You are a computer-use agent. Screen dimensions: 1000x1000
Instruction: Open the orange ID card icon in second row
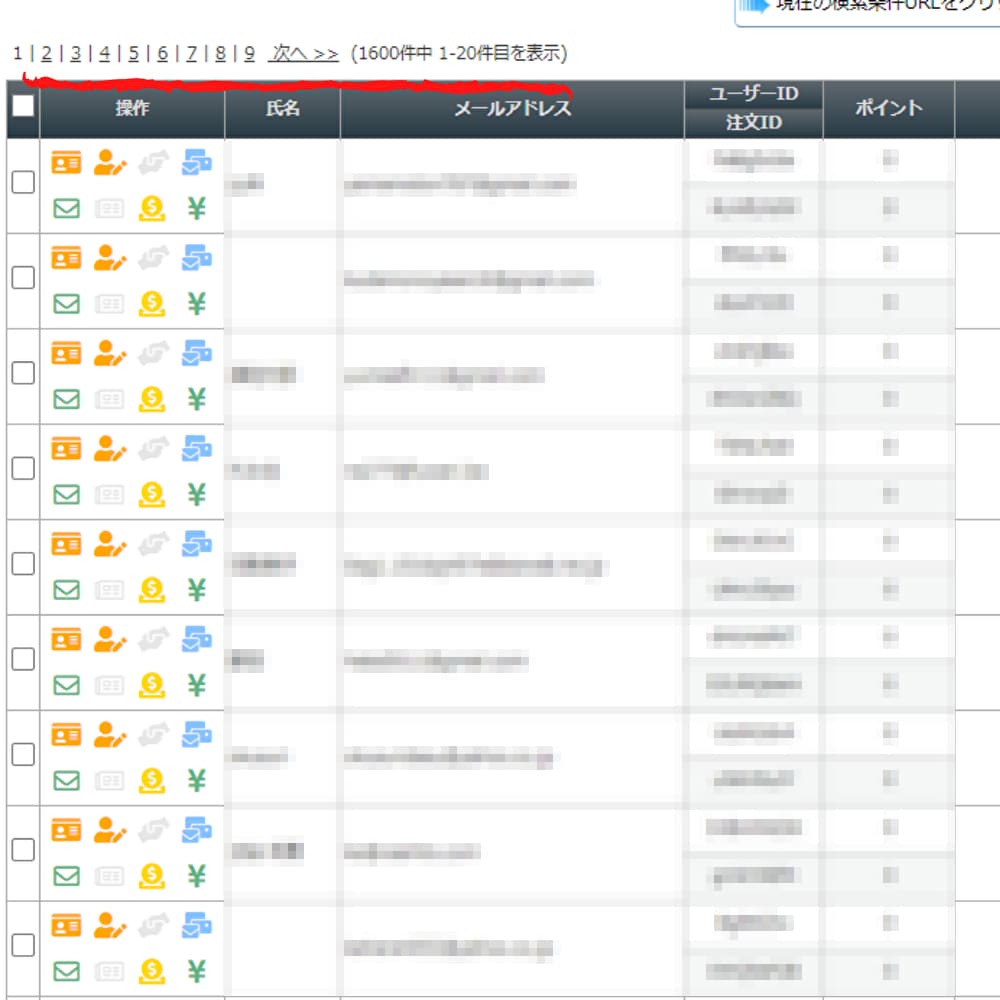coord(66,258)
